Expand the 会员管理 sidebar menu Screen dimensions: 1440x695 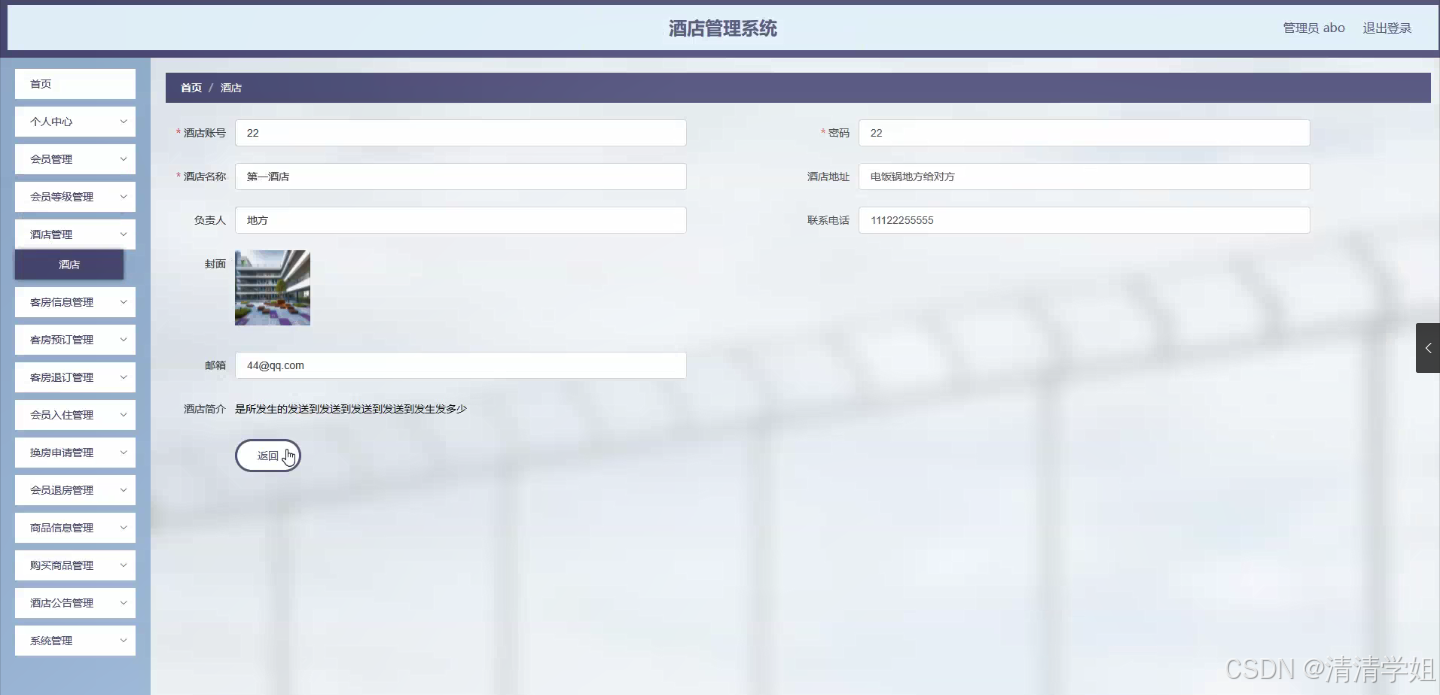(74, 158)
